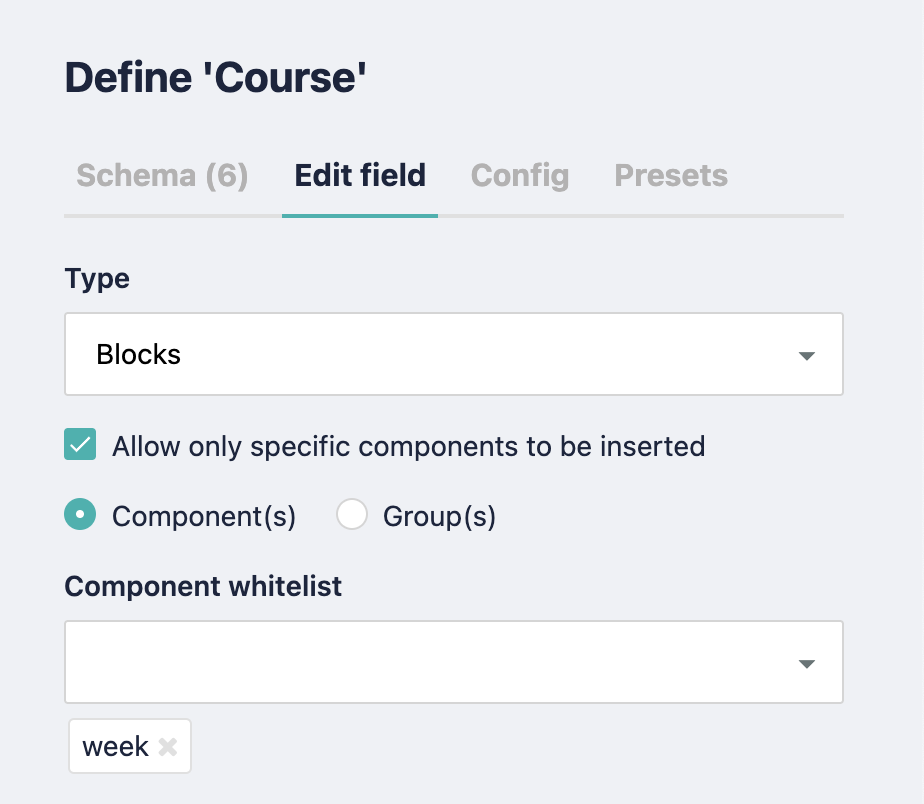The height and width of the screenshot is (804, 924).
Task: Disable 'Allow only specific components to be inserted'
Action: [x=79, y=445]
